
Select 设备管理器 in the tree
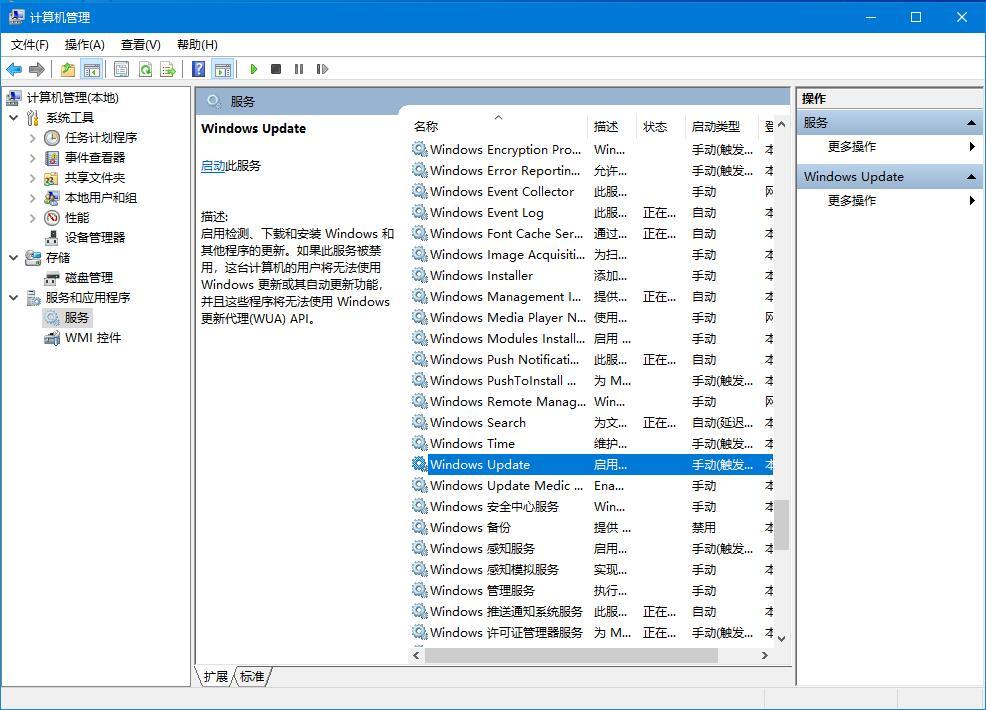95,238
